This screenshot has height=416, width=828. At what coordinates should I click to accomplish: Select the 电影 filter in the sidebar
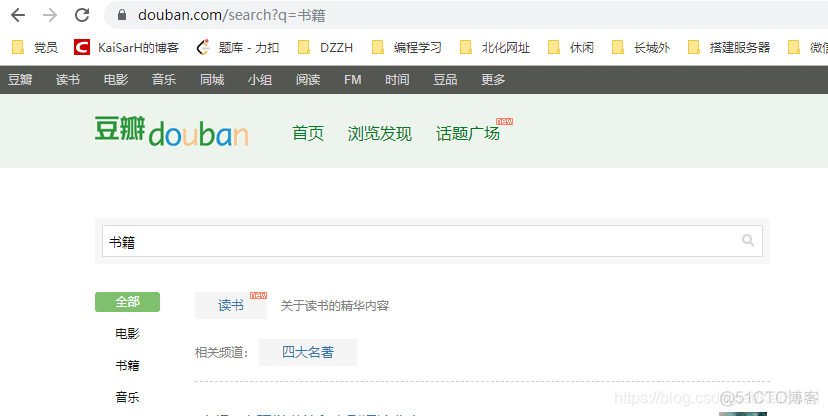tap(127, 334)
